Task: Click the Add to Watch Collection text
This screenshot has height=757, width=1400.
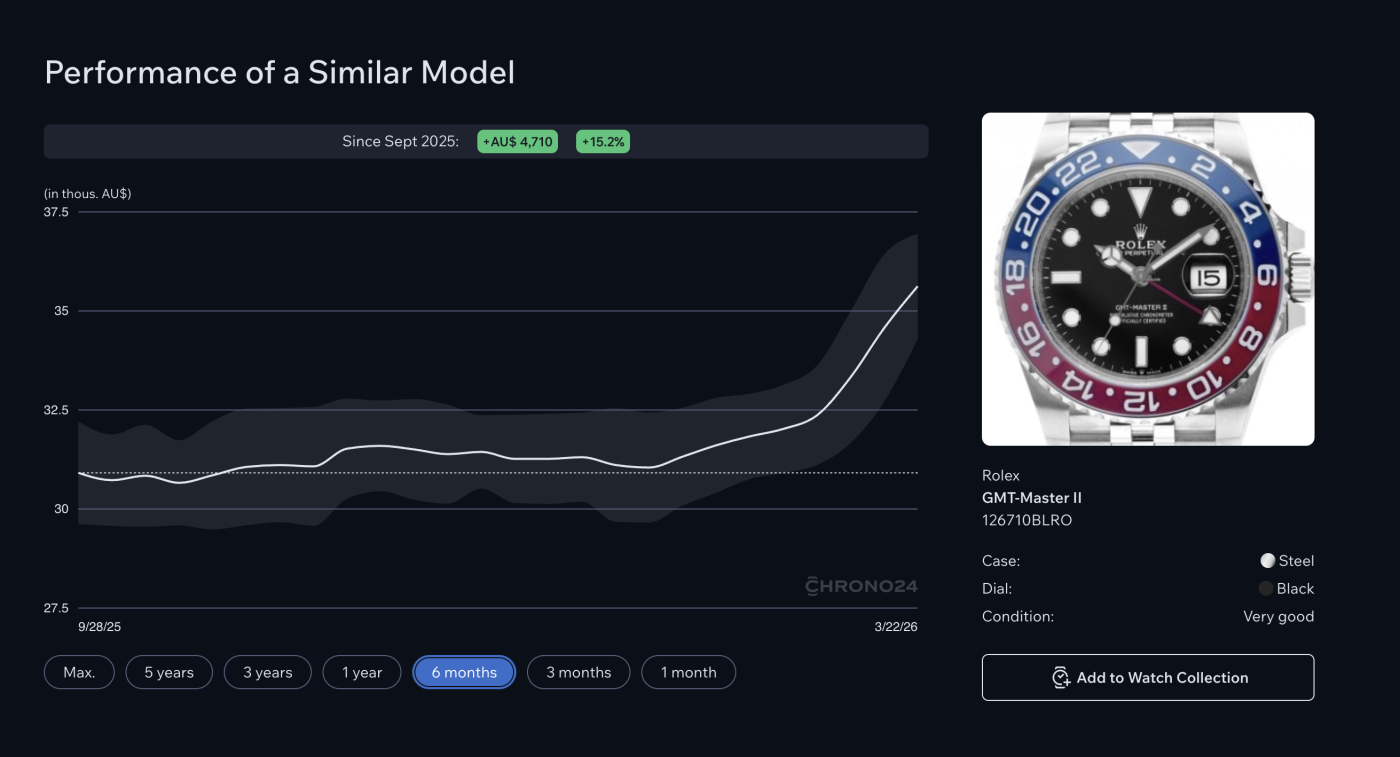Action: (1162, 678)
